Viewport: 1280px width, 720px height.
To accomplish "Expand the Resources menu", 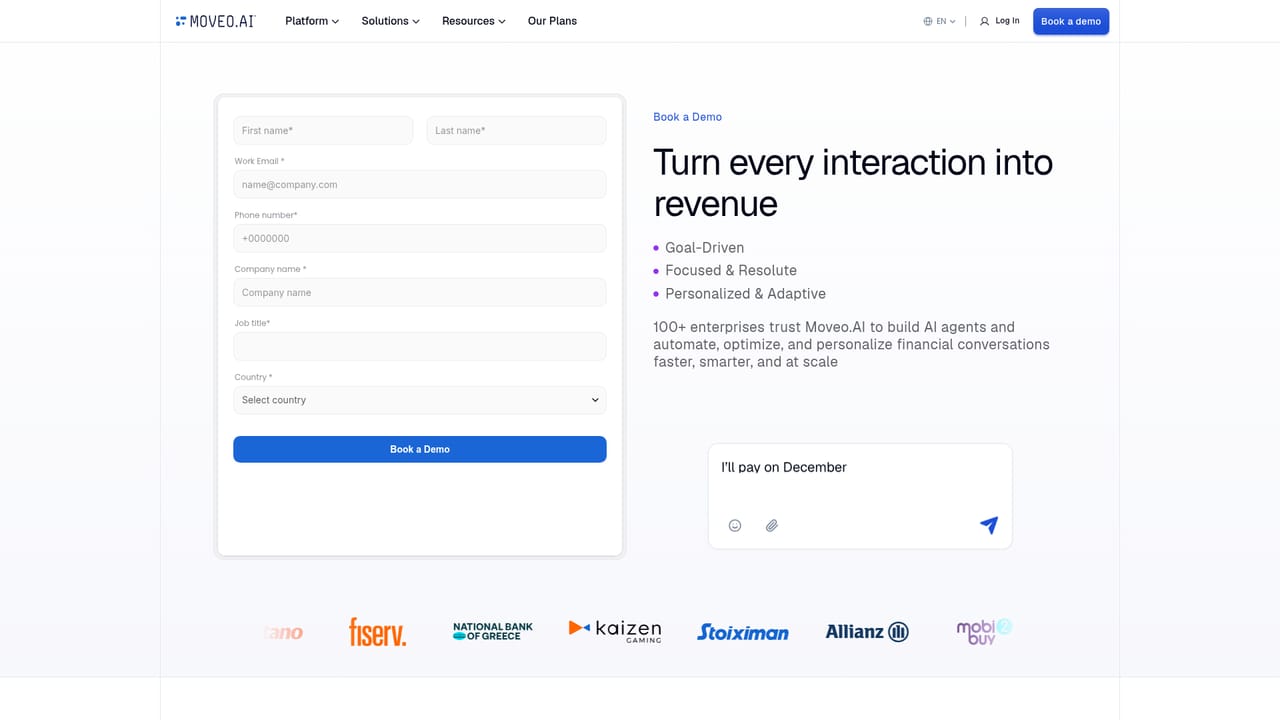I will tap(474, 21).
